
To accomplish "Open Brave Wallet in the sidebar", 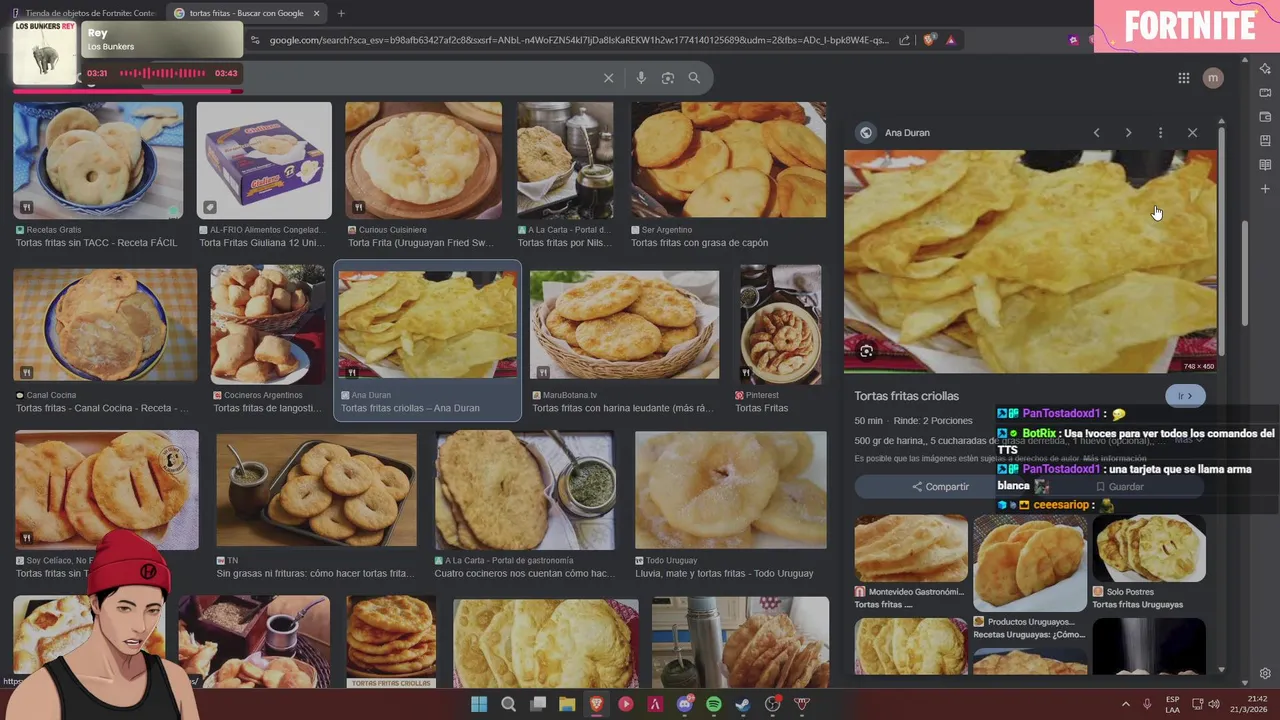I will (1265, 117).
